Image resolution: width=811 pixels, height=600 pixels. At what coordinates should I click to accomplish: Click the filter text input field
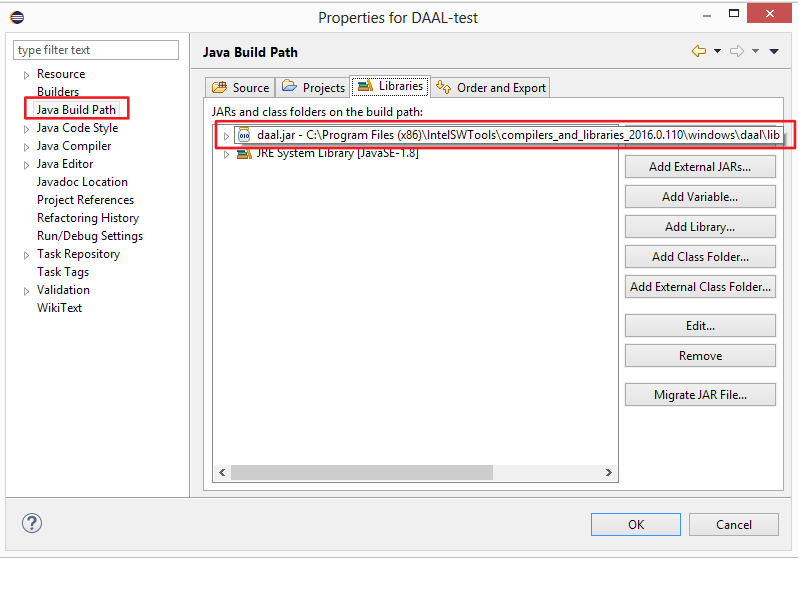(x=96, y=50)
